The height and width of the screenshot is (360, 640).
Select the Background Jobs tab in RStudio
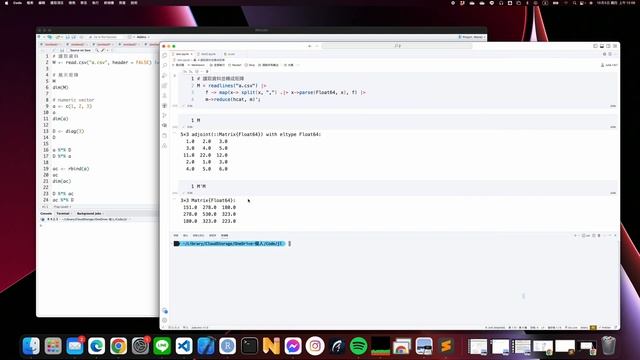pyautogui.click(x=89, y=213)
